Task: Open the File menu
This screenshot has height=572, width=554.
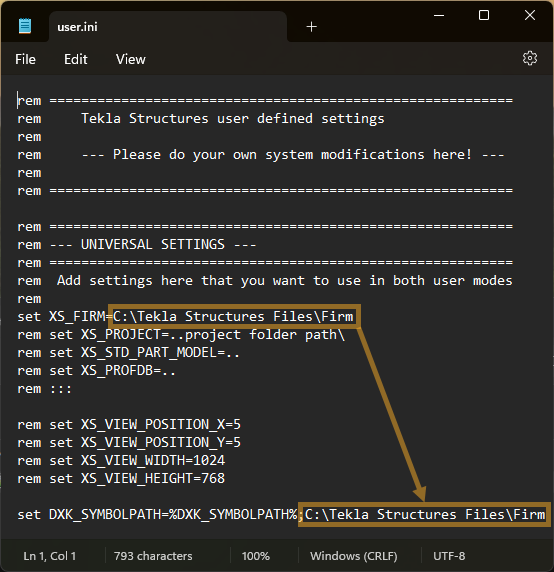Action: tap(25, 59)
